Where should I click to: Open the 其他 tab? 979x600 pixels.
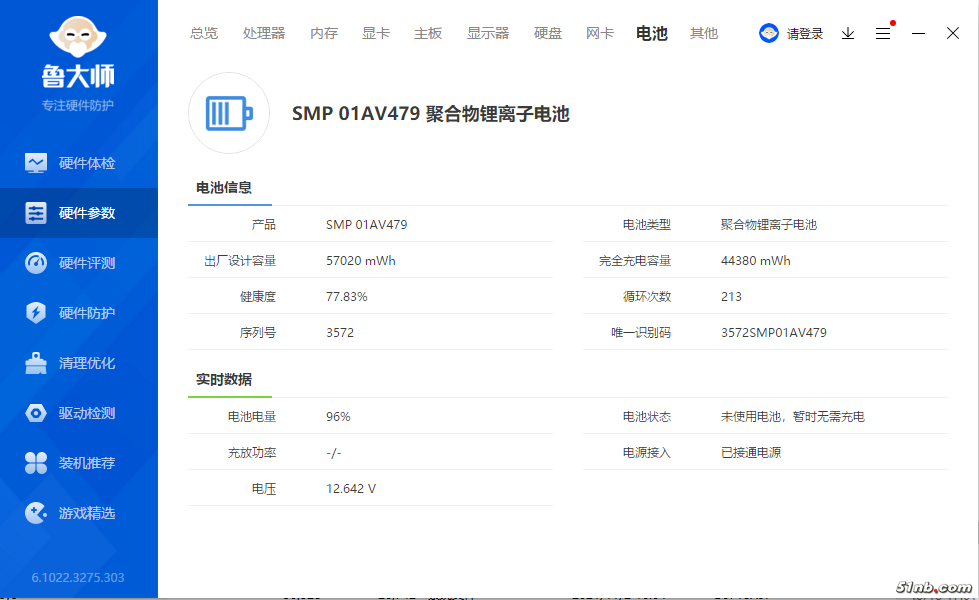(x=704, y=33)
